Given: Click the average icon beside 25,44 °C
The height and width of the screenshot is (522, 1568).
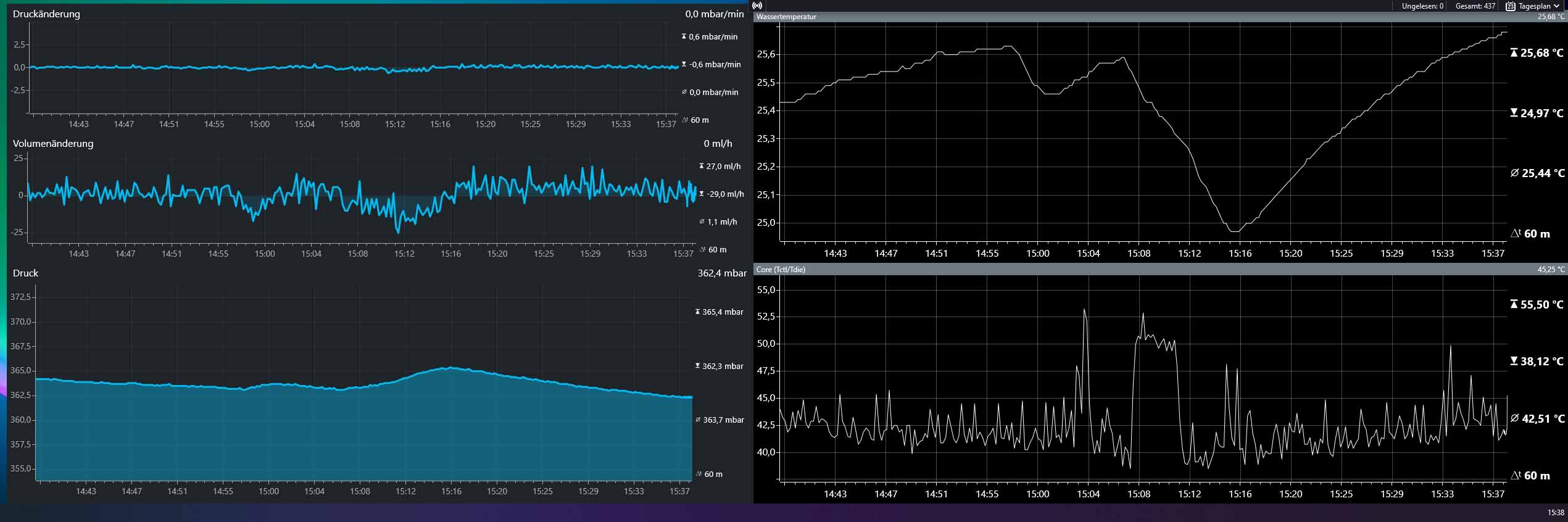Looking at the screenshot, I should coord(1514,173).
